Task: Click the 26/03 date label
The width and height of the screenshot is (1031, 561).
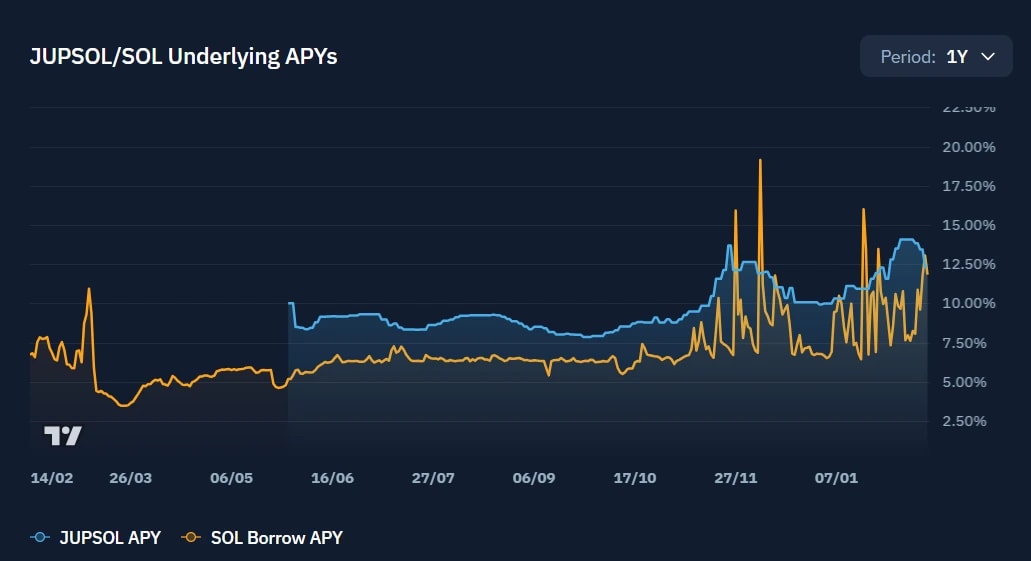Action: [x=130, y=478]
